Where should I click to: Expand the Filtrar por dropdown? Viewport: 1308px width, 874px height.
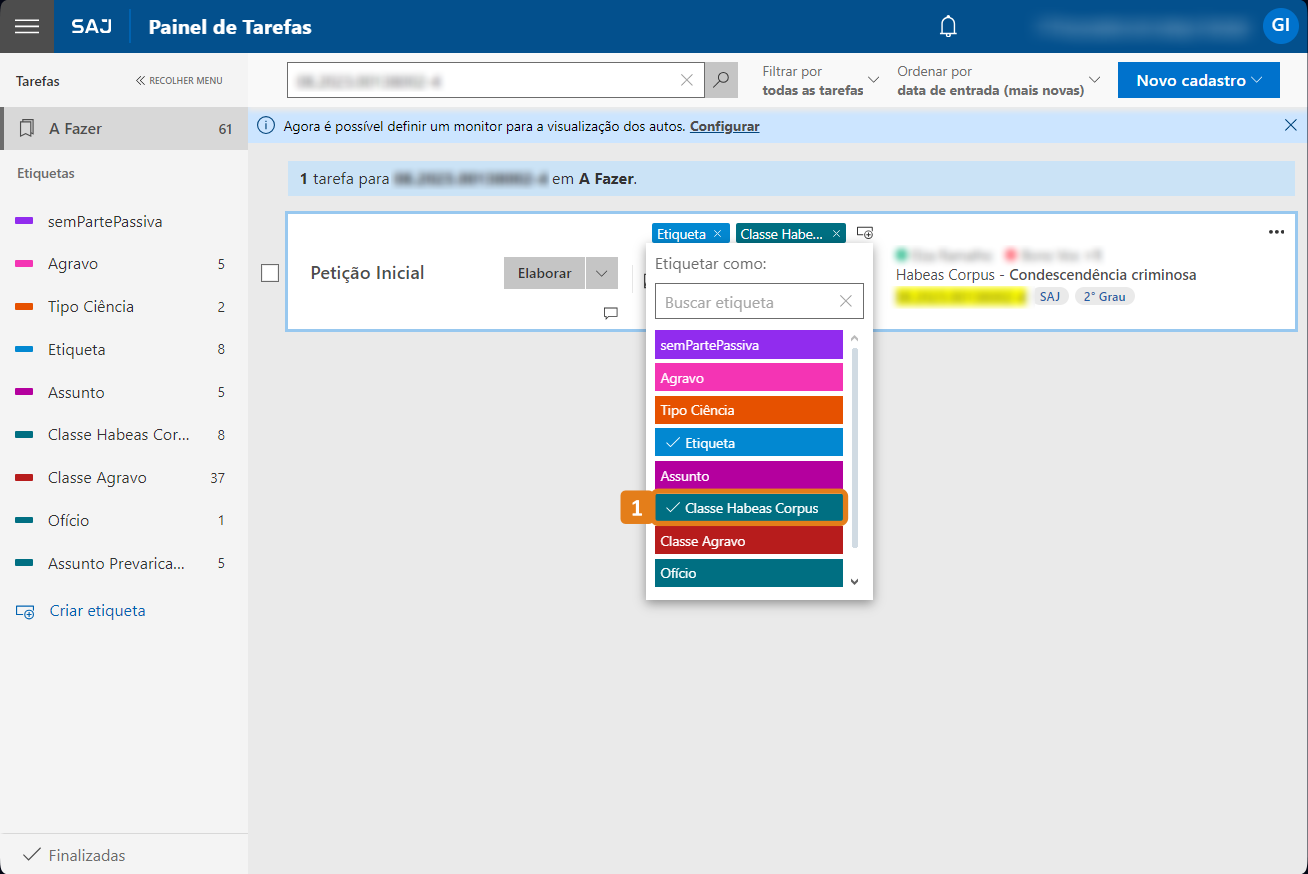(820, 80)
